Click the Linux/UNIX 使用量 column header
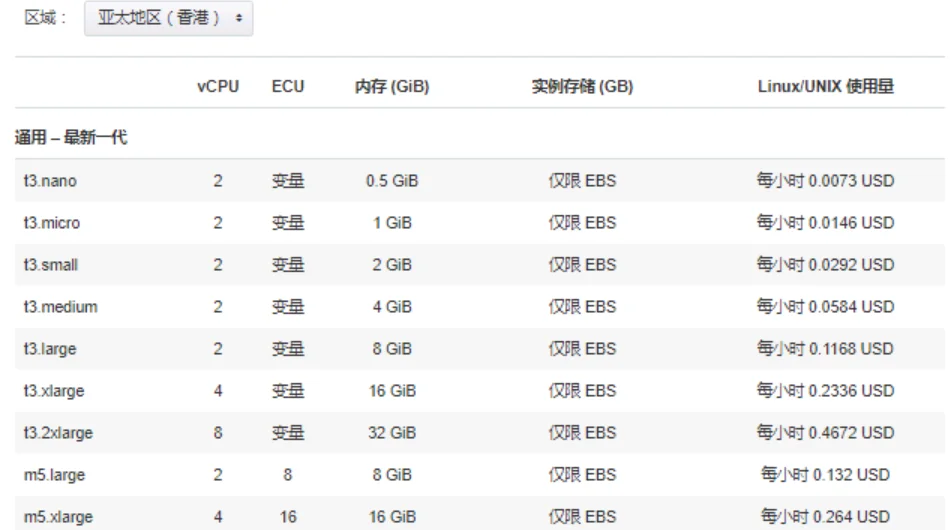The height and width of the screenshot is (530, 950). pos(825,87)
